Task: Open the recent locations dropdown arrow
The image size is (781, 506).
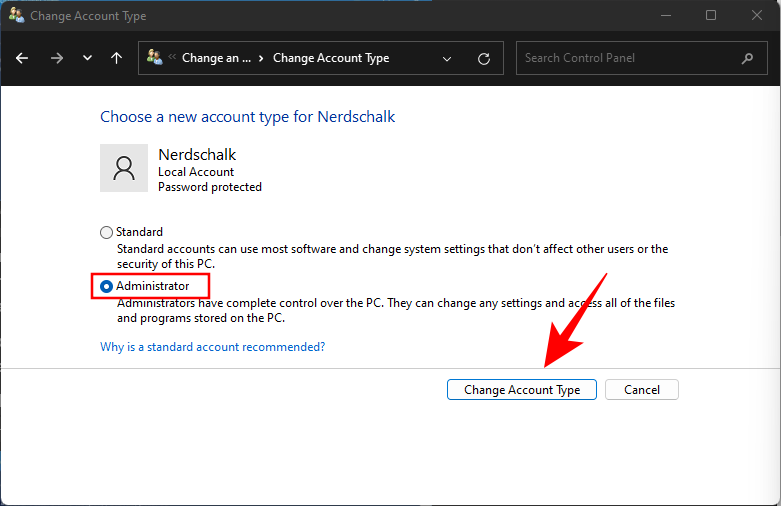Action: tap(87, 58)
